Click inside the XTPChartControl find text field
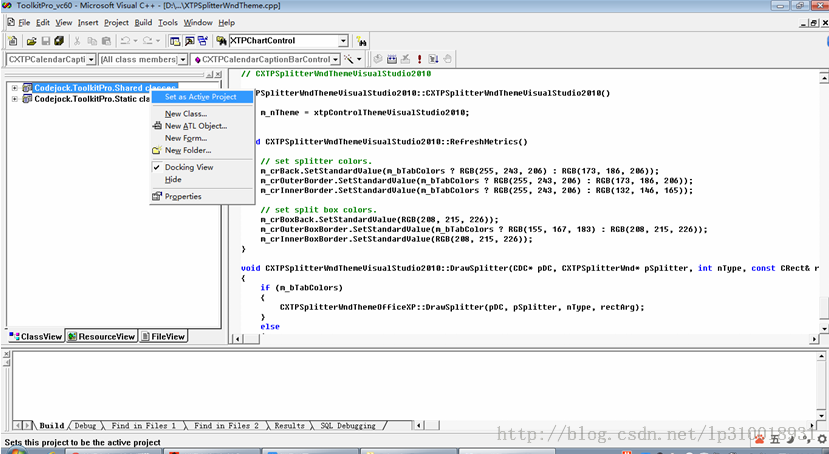Screen dimensions: 829x454 (283, 41)
